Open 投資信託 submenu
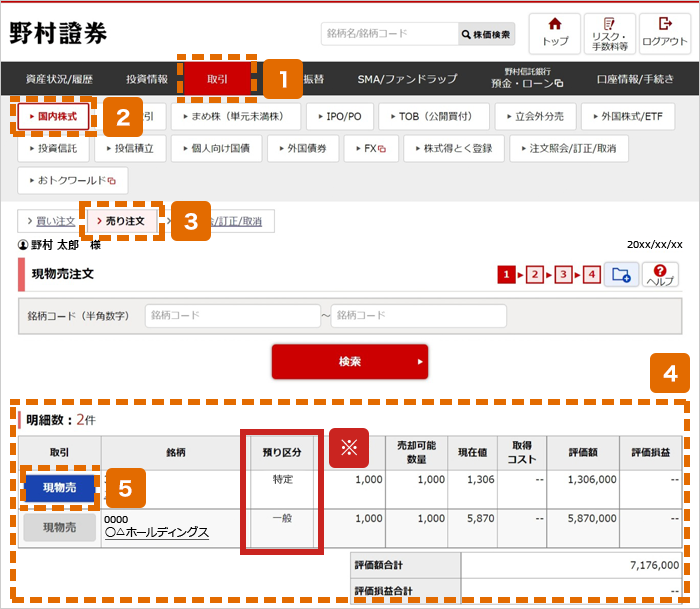Screen dimensions: 700x609 click(54, 148)
